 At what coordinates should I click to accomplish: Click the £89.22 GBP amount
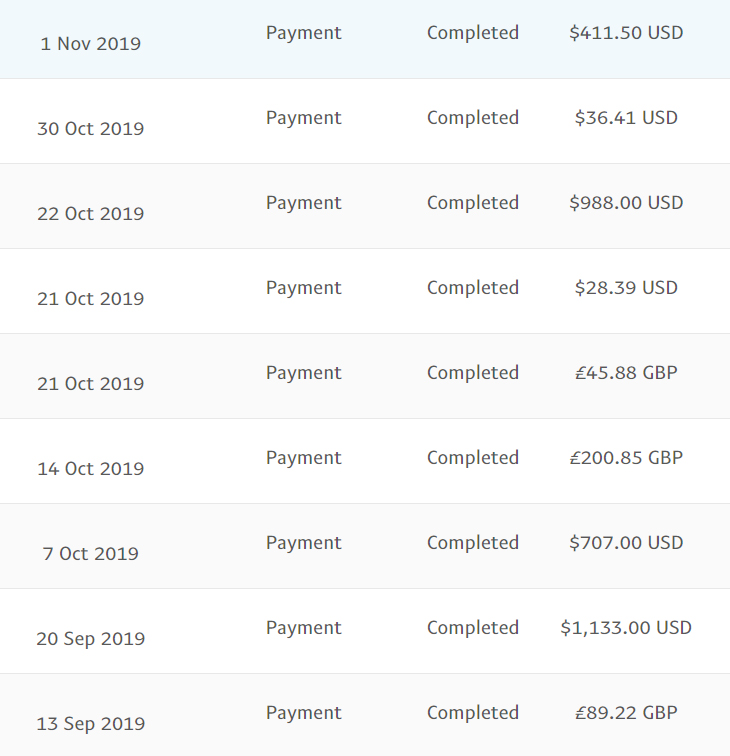tap(626, 713)
